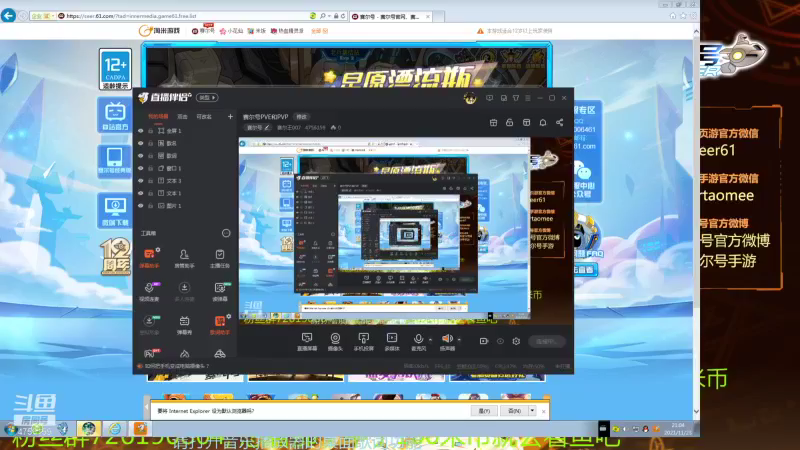Expand the mode pill beside 直播伴侣 logo
Screen dimensions: 800x450
[x=207, y=97]
